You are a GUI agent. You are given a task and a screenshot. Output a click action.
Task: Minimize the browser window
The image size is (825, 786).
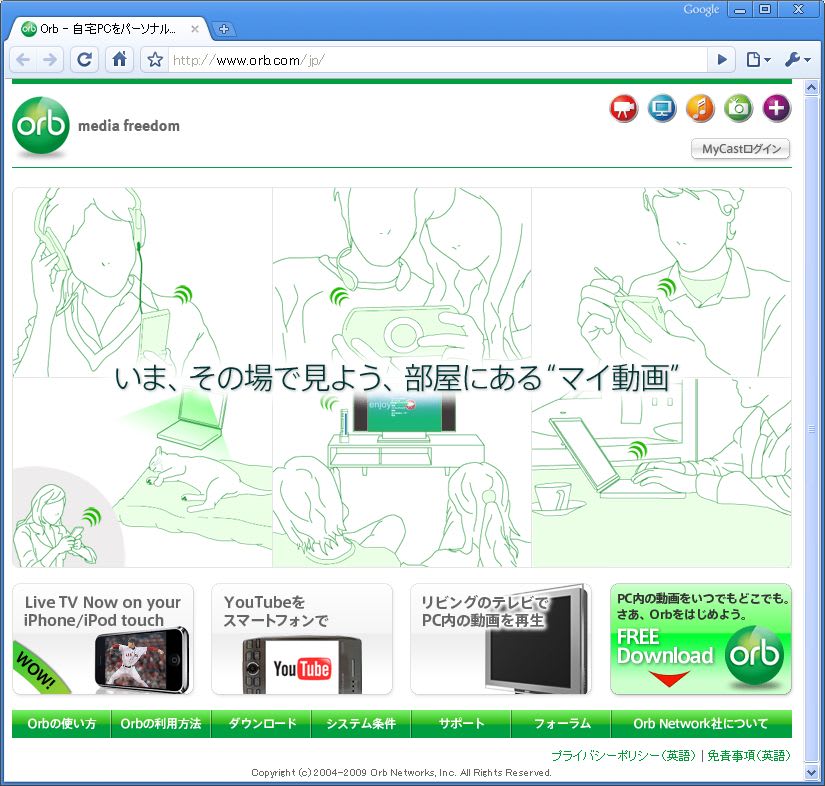[x=740, y=9]
